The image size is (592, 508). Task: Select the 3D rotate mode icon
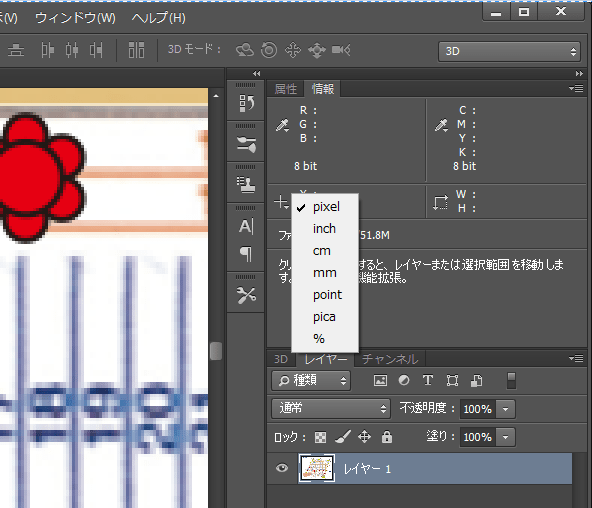pos(245,50)
